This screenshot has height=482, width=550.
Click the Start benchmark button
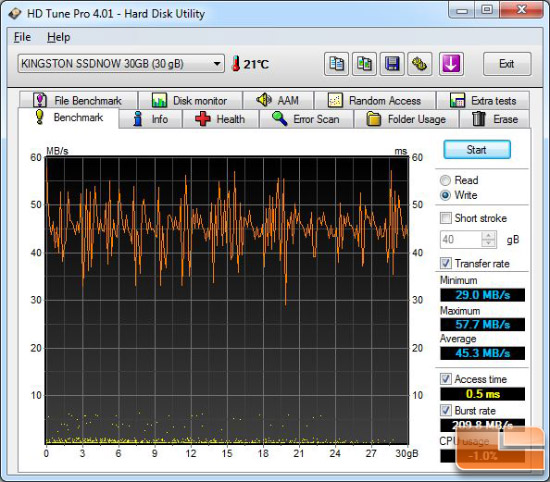point(477,150)
